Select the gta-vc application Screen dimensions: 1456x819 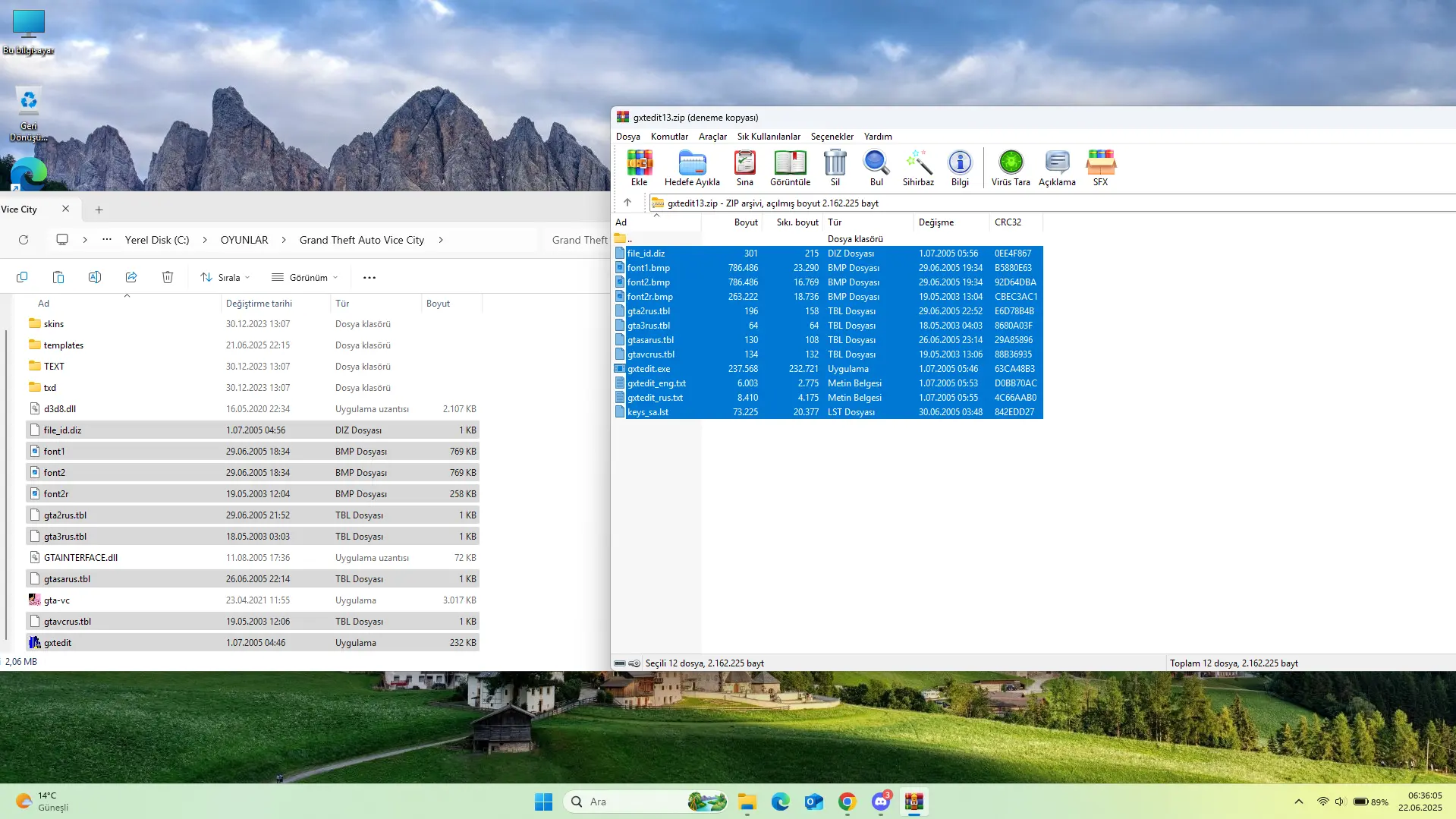point(252,600)
